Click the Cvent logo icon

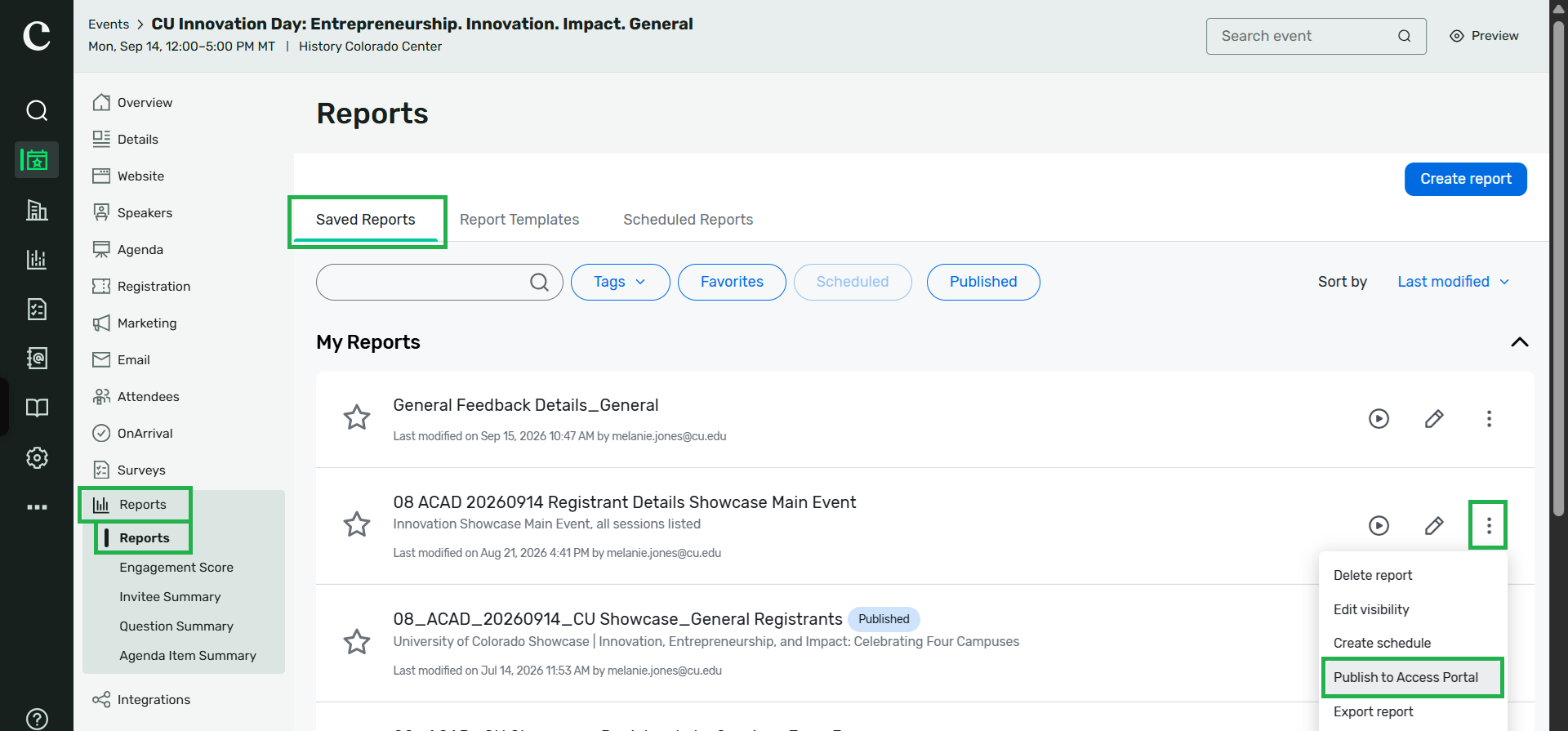click(x=37, y=36)
